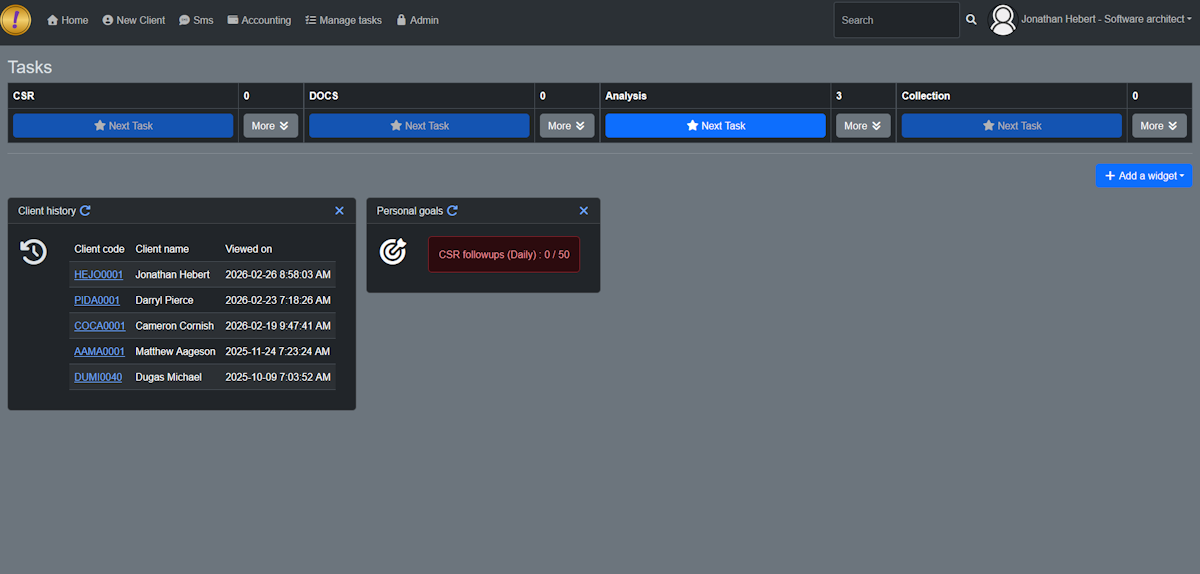Click timestamp 2025-10-09 7:03:52 AM
This screenshot has width=1200, height=574.
[278, 377]
